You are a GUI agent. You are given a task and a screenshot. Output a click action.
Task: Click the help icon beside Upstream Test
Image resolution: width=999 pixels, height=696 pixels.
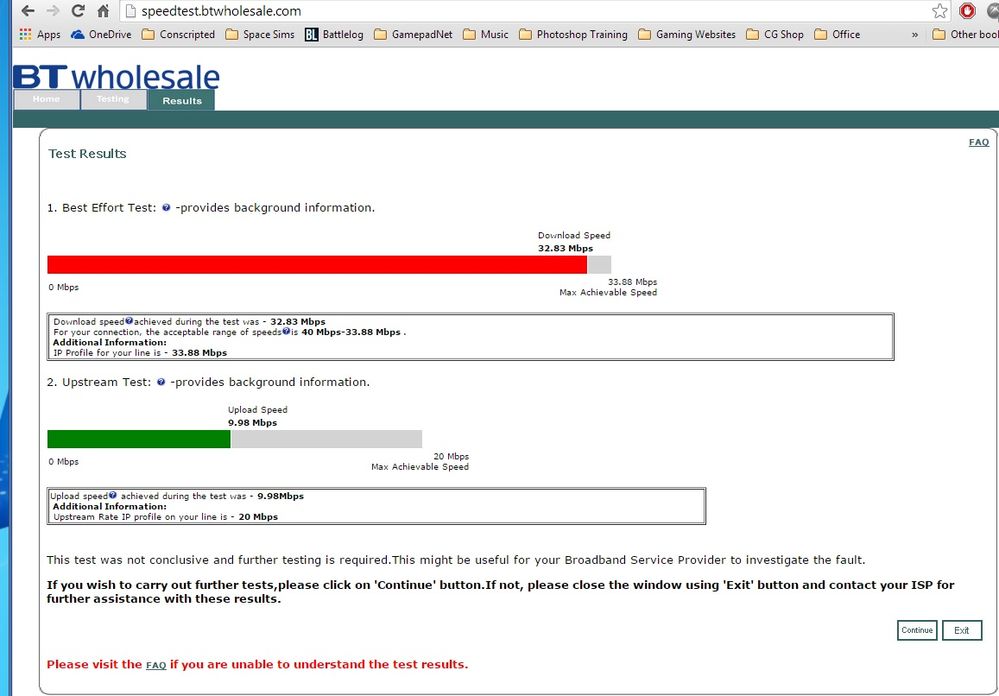pyautogui.click(x=161, y=382)
